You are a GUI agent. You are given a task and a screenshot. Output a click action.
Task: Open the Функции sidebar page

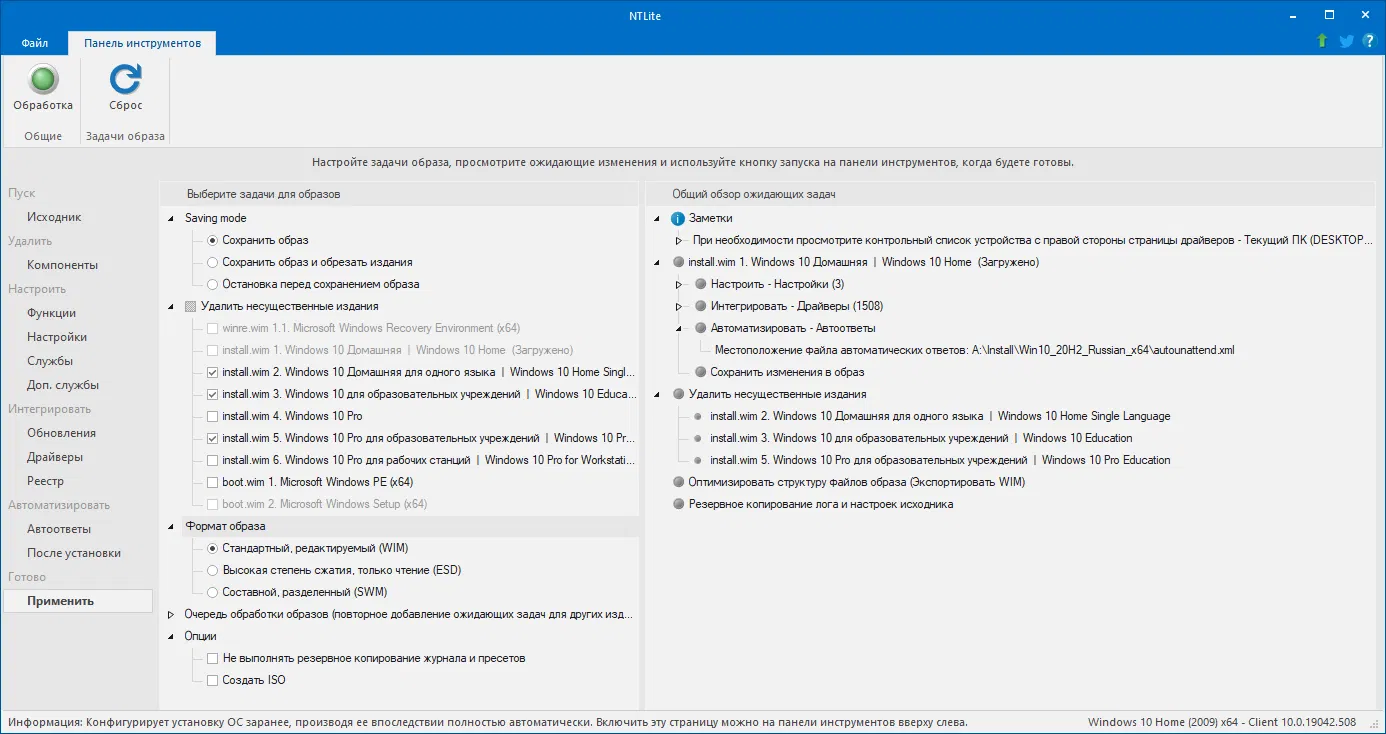[51, 313]
